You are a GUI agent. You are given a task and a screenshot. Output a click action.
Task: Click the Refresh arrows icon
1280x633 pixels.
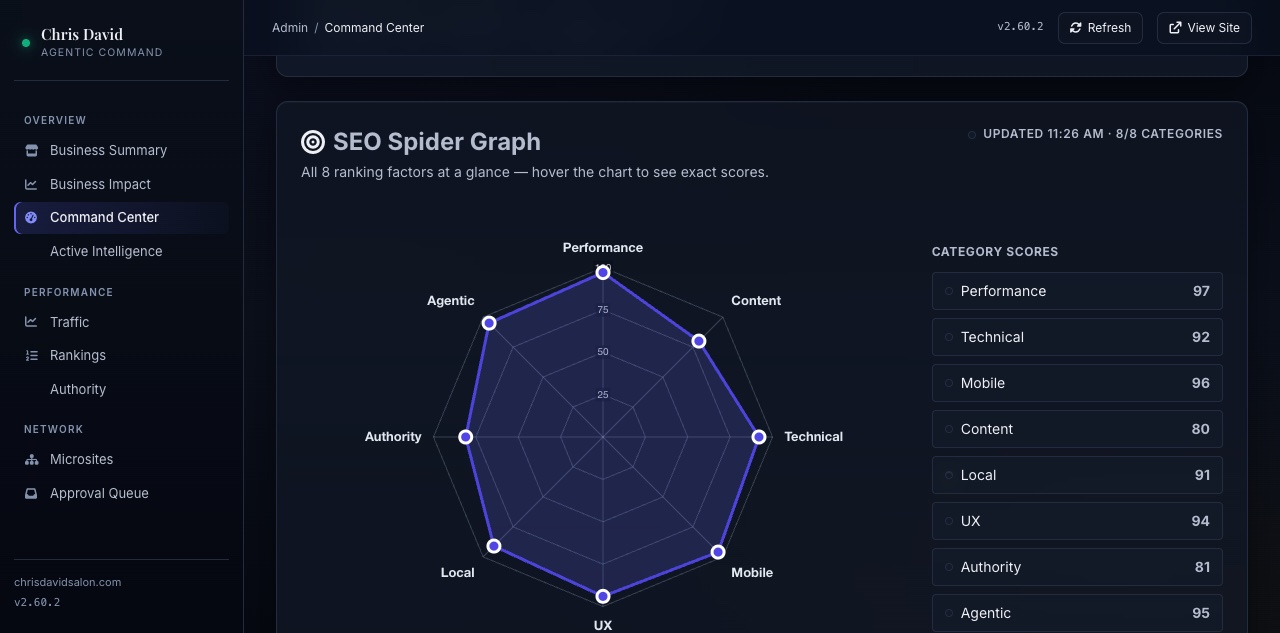click(1076, 28)
